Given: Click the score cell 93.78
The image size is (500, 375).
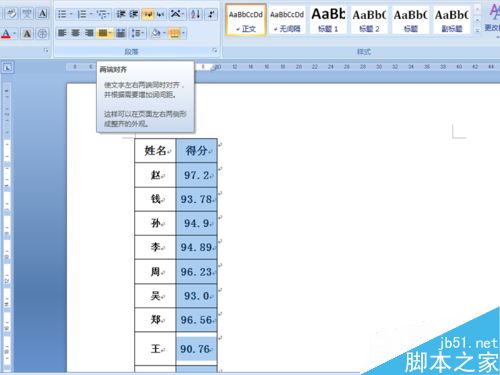Looking at the screenshot, I should point(197,199).
